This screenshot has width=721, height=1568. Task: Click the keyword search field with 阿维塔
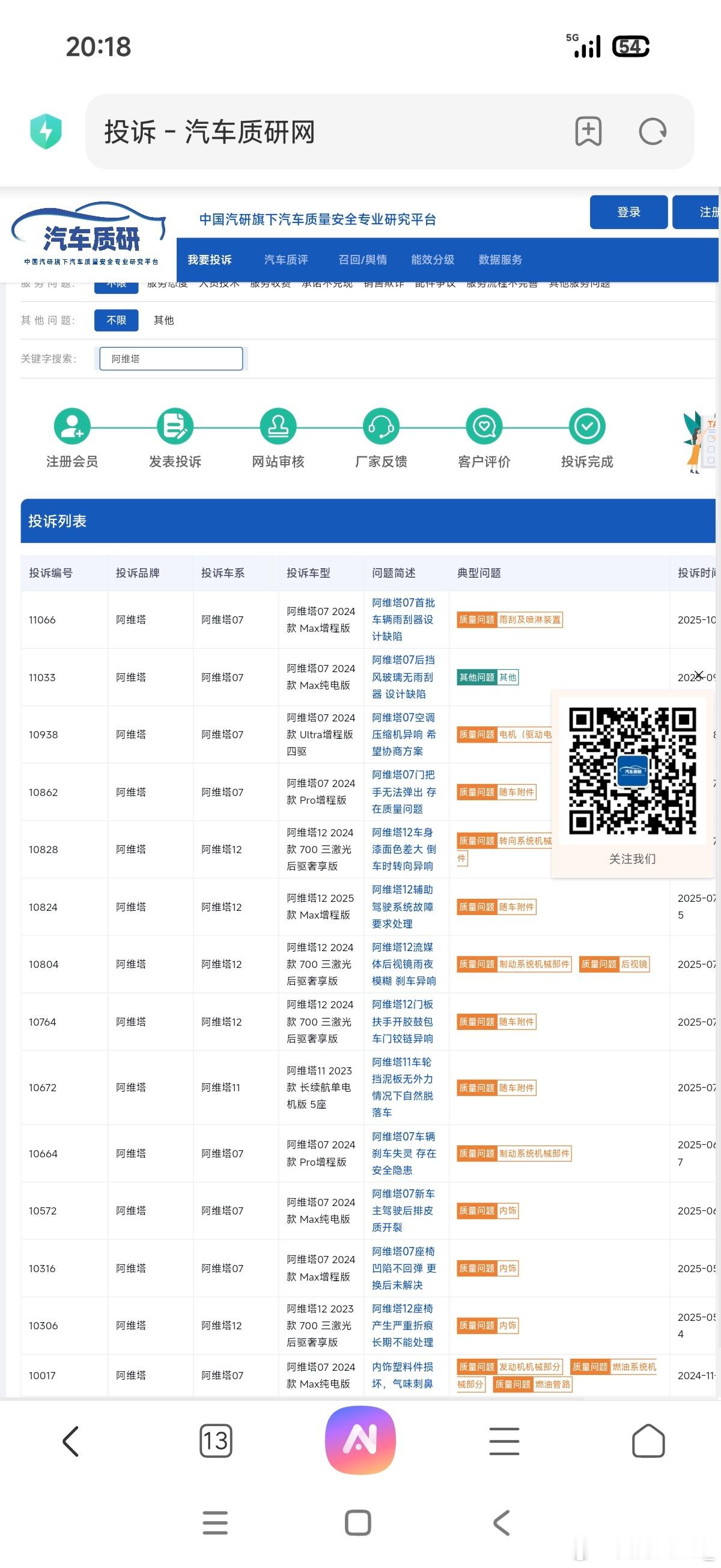pyautogui.click(x=171, y=358)
